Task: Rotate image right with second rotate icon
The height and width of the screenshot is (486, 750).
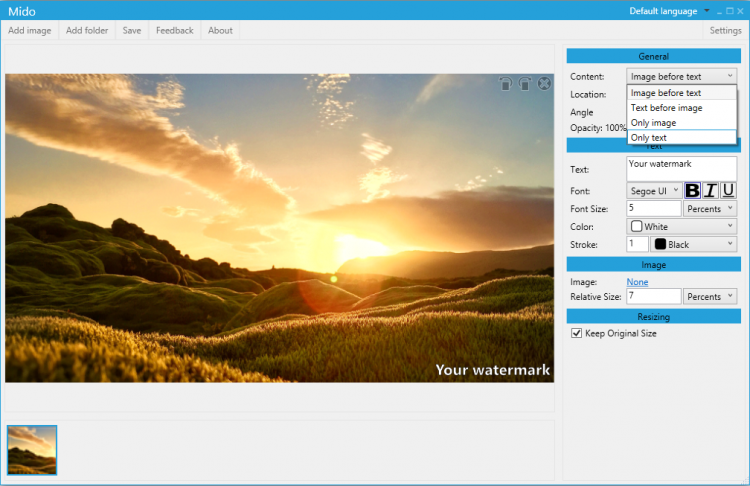Action: 525,84
